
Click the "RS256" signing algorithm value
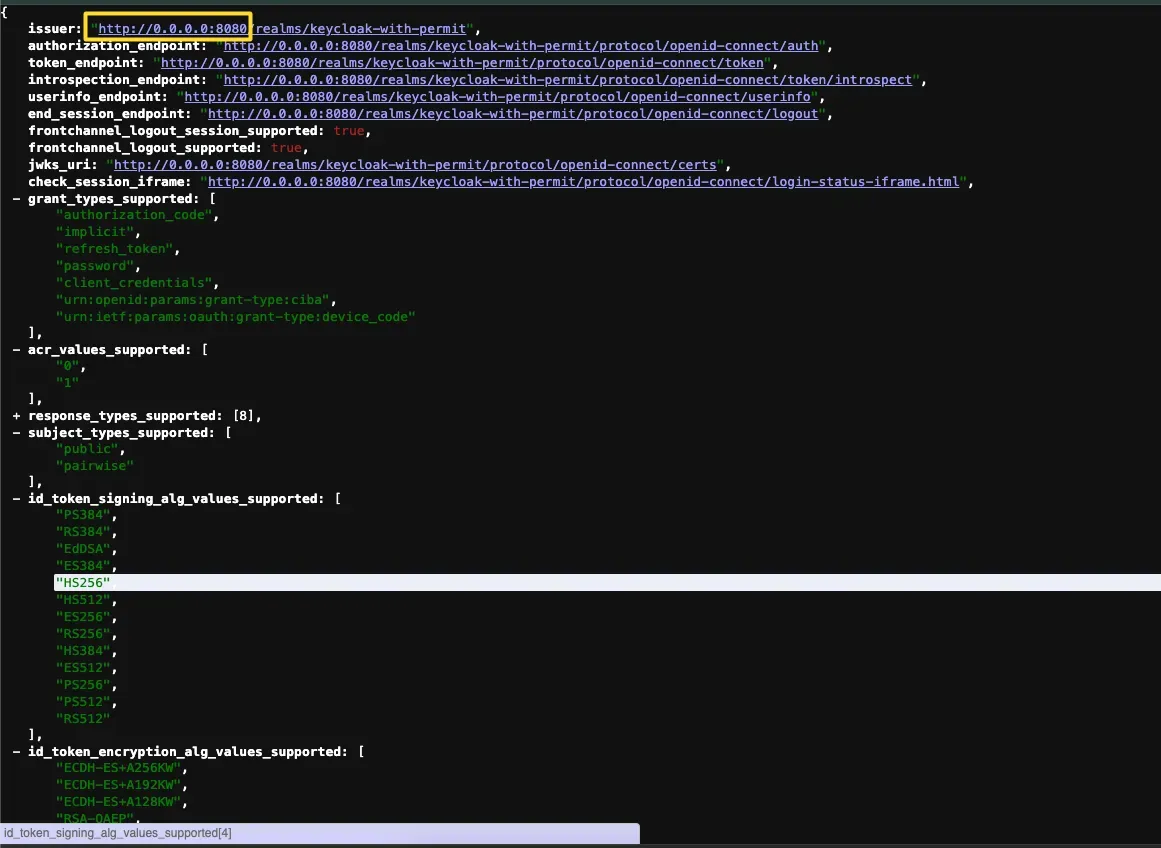(x=84, y=634)
